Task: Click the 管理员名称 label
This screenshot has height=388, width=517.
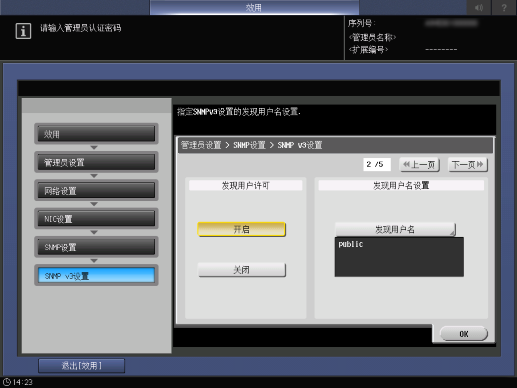Action: pos(372,37)
